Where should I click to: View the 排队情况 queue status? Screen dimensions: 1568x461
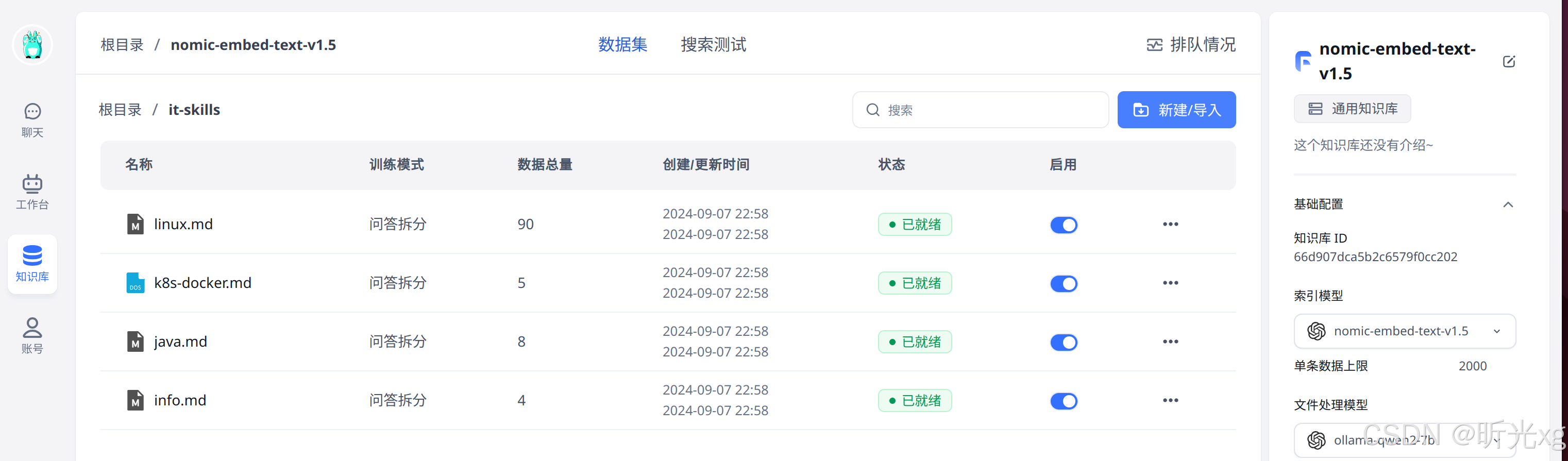point(1191,44)
